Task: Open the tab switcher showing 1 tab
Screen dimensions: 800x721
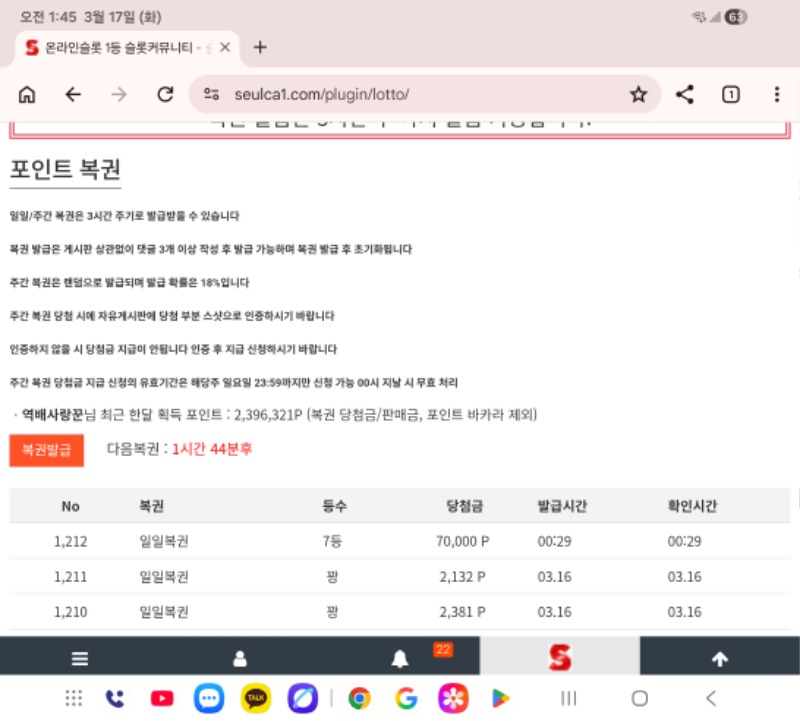Action: (731, 95)
